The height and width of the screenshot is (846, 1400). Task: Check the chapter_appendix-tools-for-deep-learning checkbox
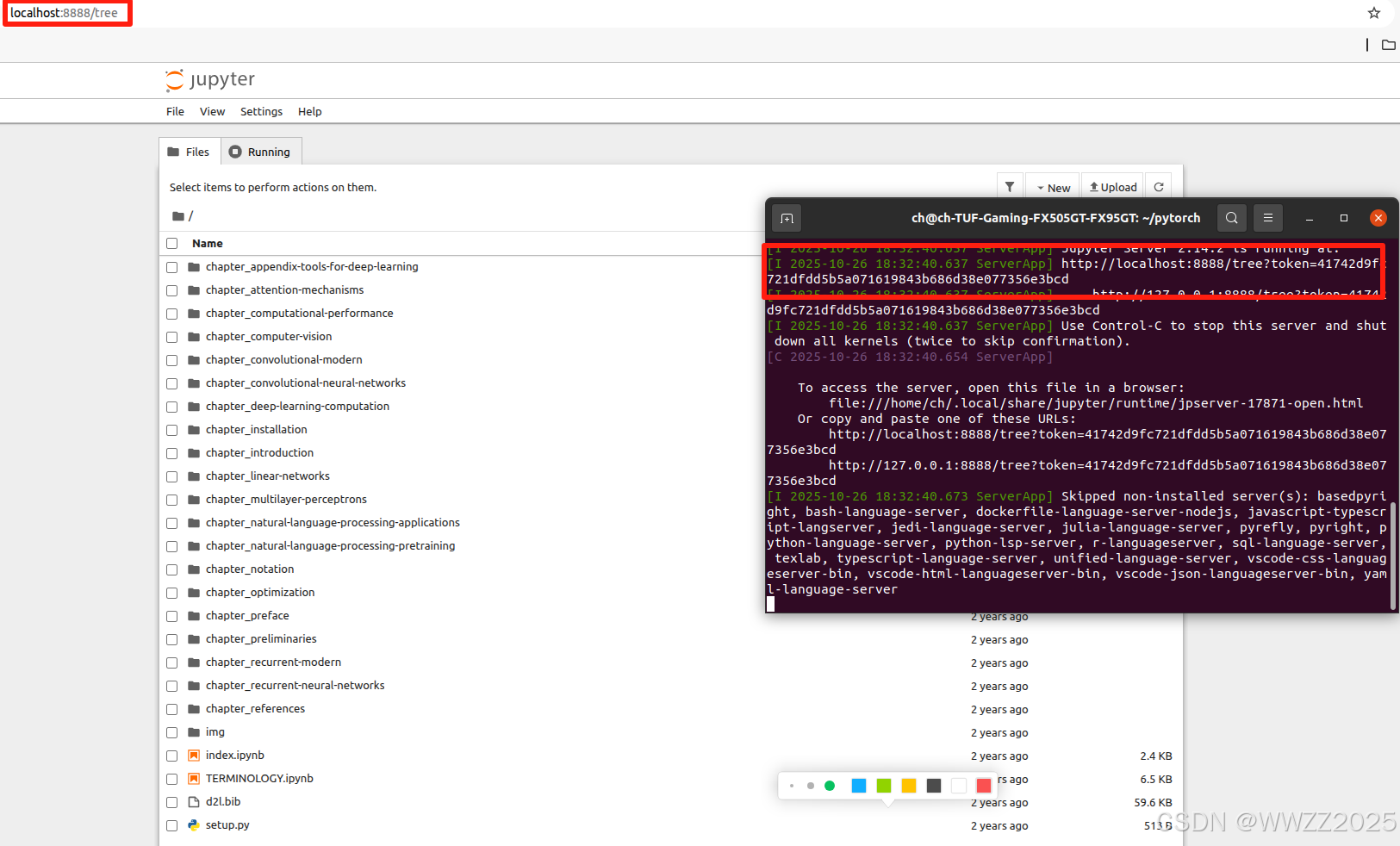(x=171, y=267)
